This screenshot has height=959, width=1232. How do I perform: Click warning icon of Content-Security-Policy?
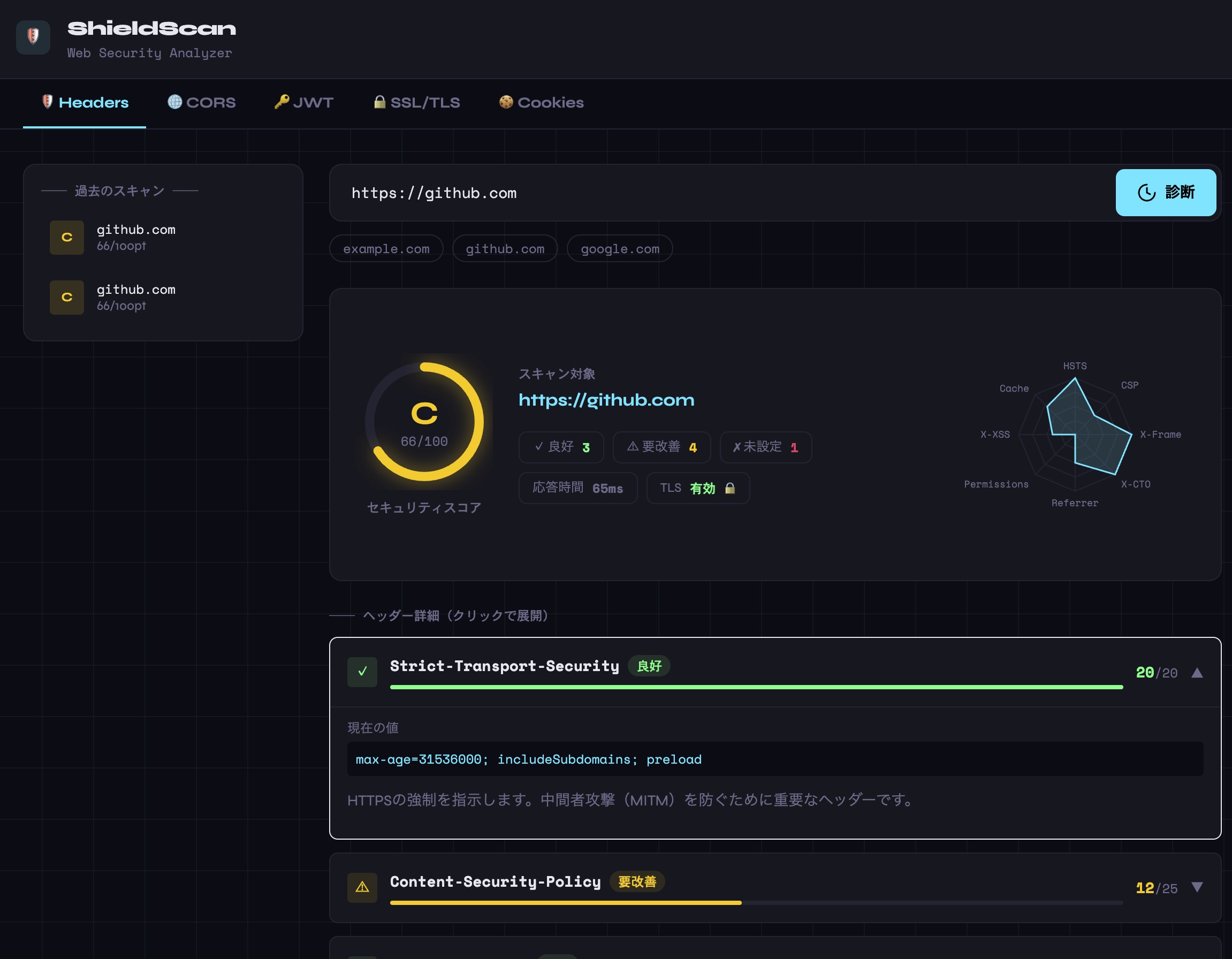point(362,887)
